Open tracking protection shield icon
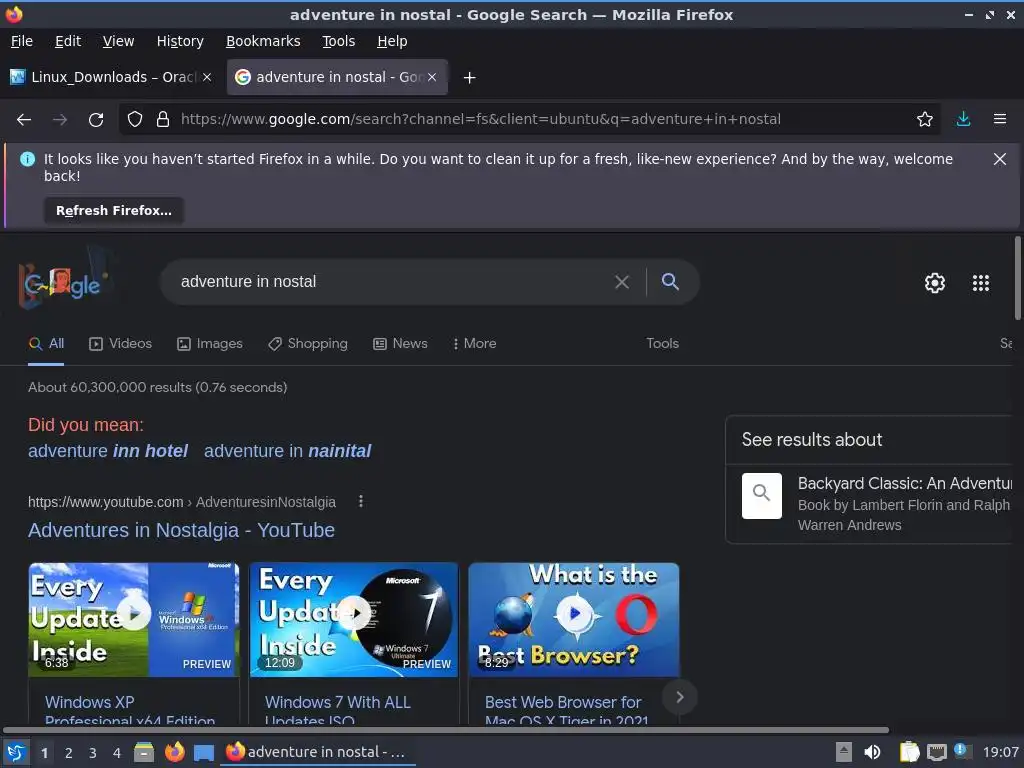Screen dimensions: 1024x768 [135, 119]
